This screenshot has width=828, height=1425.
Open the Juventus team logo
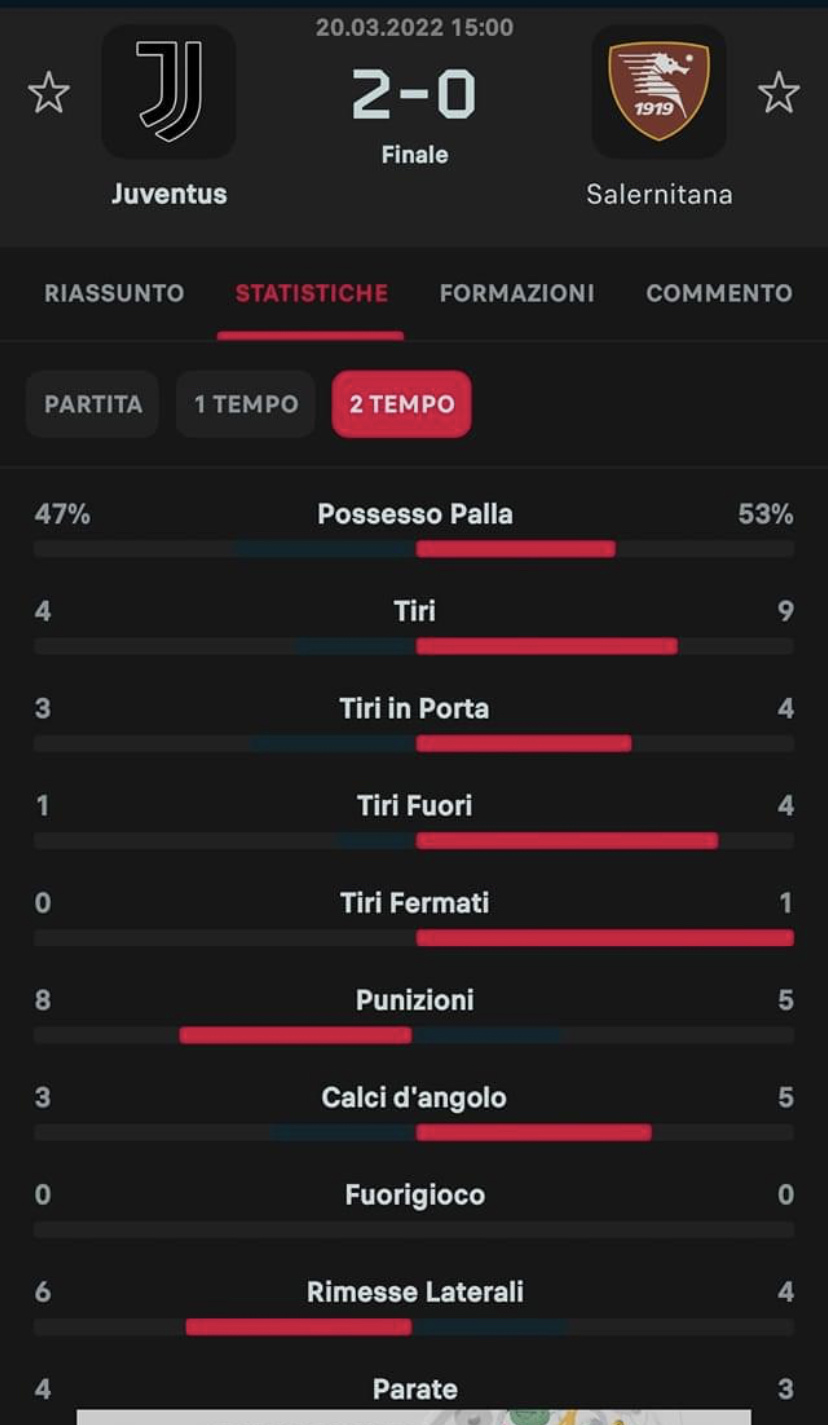point(169,92)
